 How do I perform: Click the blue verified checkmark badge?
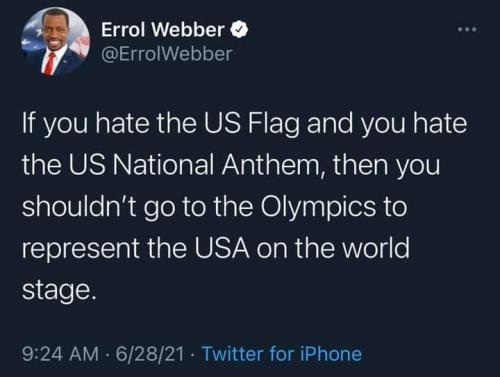[239, 30]
